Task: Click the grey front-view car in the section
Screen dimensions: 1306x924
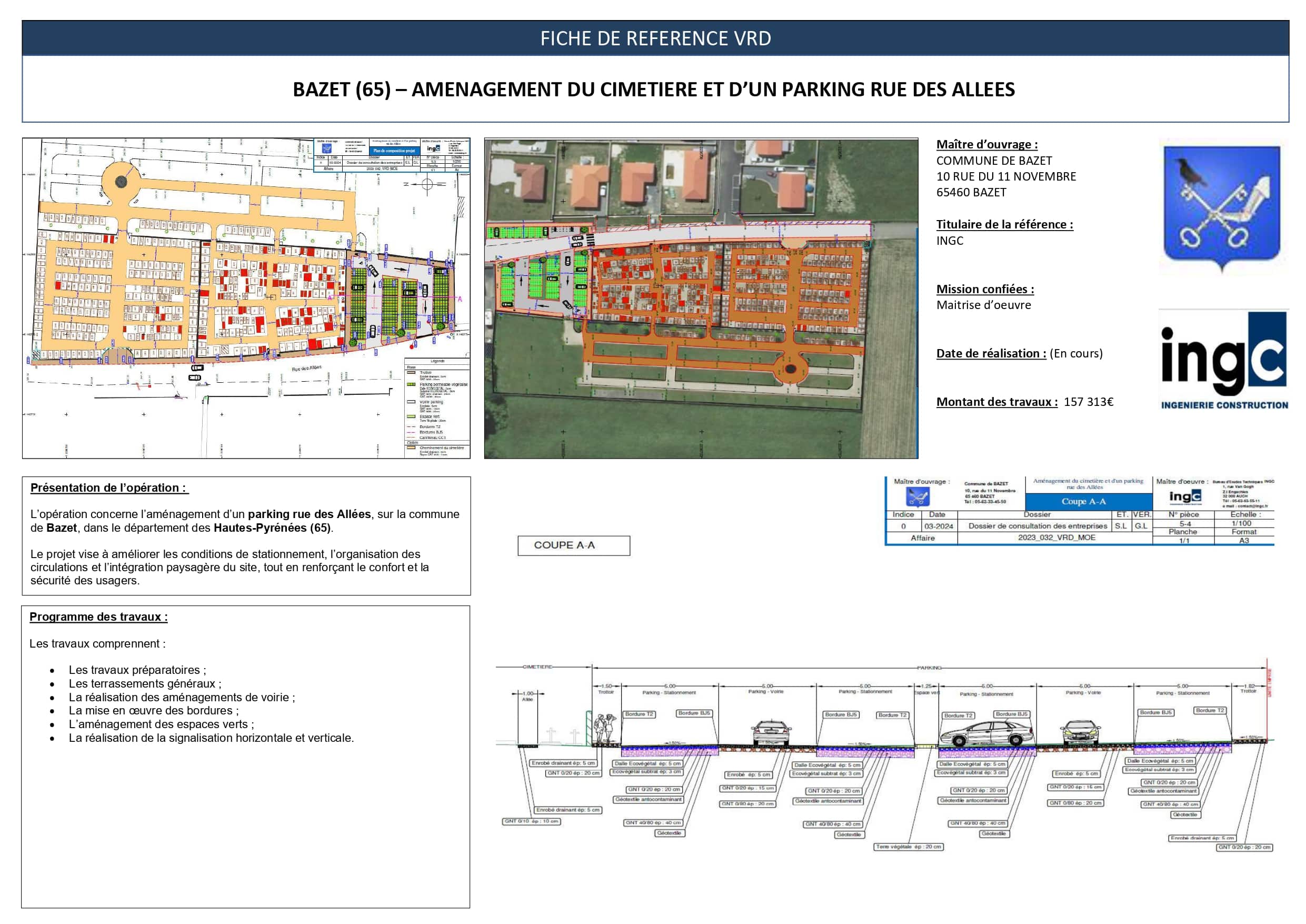Action: [771, 732]
